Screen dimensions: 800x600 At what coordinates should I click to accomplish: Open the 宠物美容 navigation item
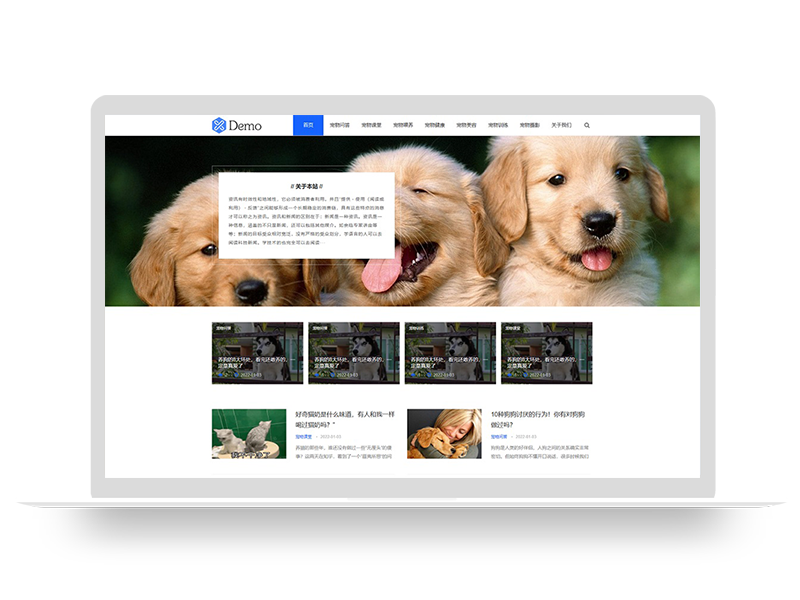point(467,126)
